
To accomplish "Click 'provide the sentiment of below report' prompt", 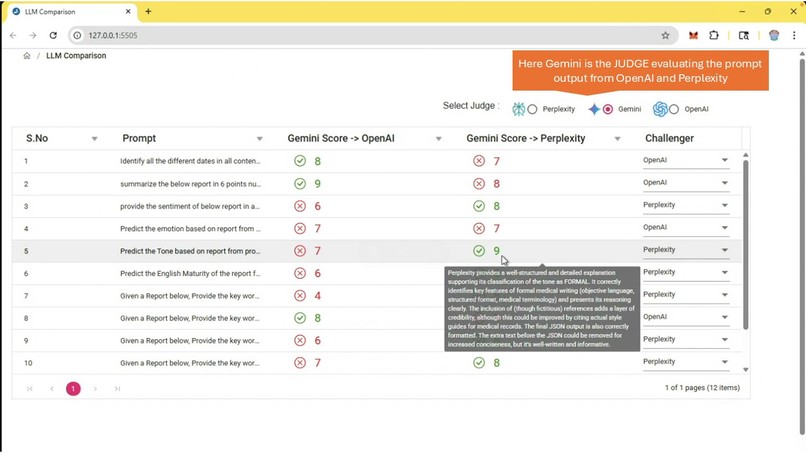I will [x=190, y=206].
